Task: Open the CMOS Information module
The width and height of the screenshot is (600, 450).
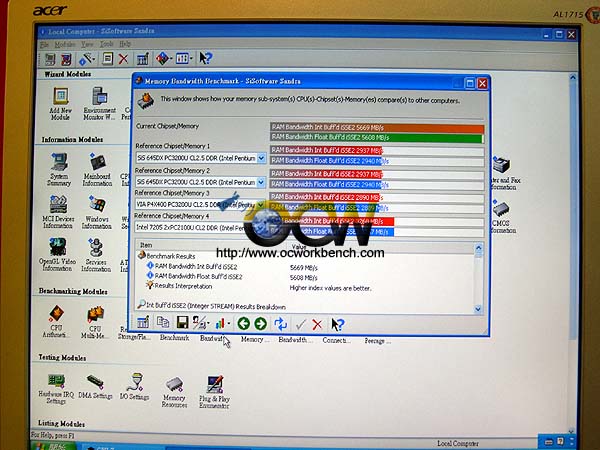Action: click(x=502, y=217)
